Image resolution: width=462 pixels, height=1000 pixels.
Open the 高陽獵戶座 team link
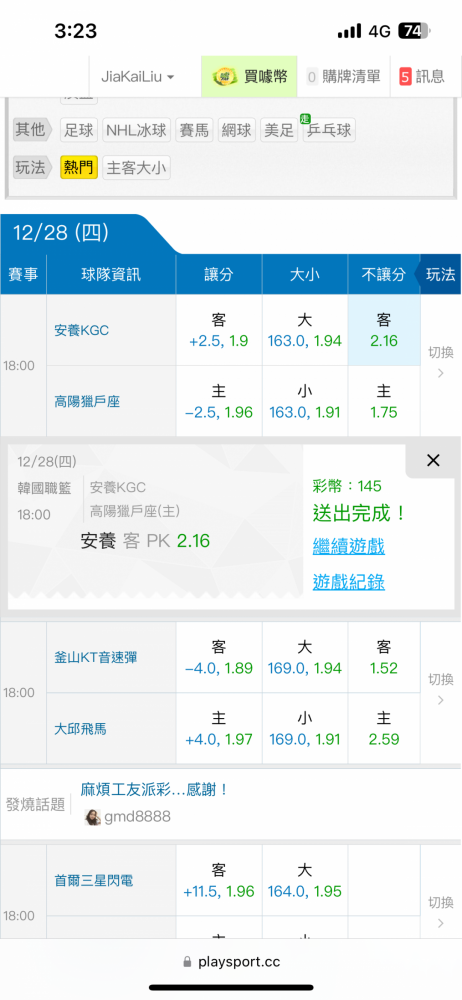pyautogui.click(x=87, y=402)
